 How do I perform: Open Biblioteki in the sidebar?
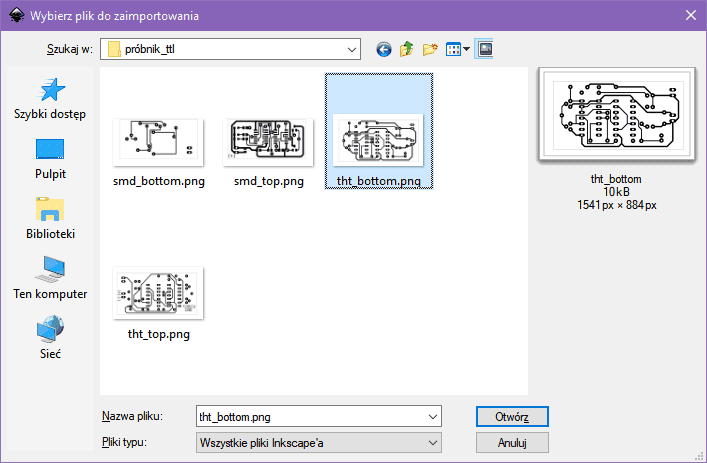tap(50, 220)
